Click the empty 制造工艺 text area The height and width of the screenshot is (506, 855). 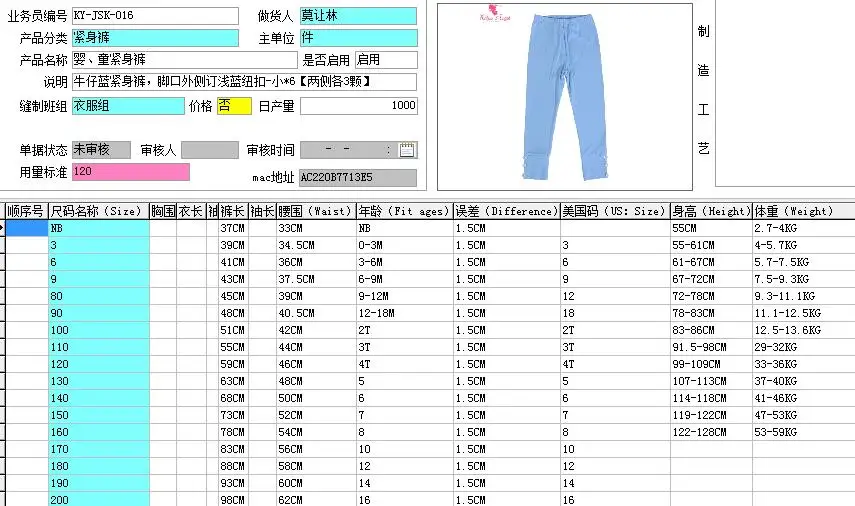785,93
